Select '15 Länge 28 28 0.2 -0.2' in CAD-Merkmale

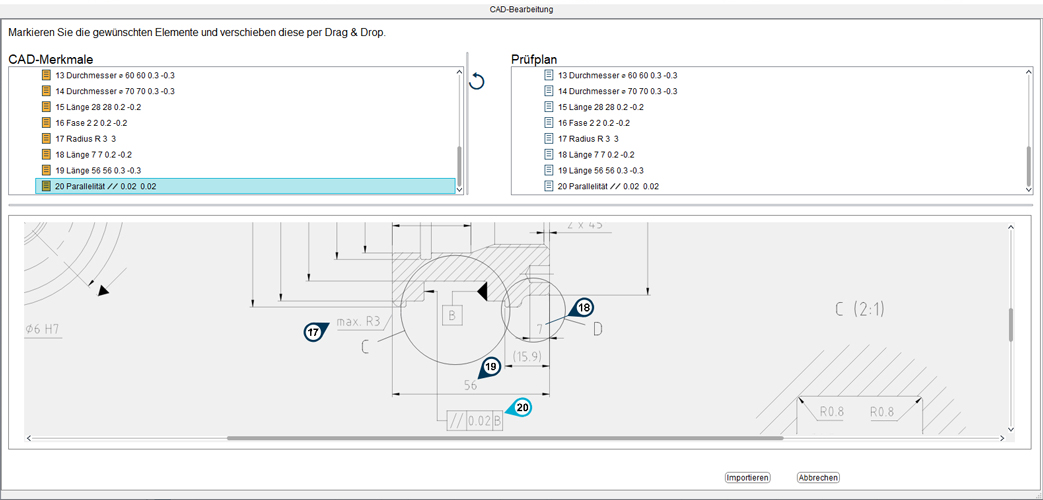tap(98, 107)
